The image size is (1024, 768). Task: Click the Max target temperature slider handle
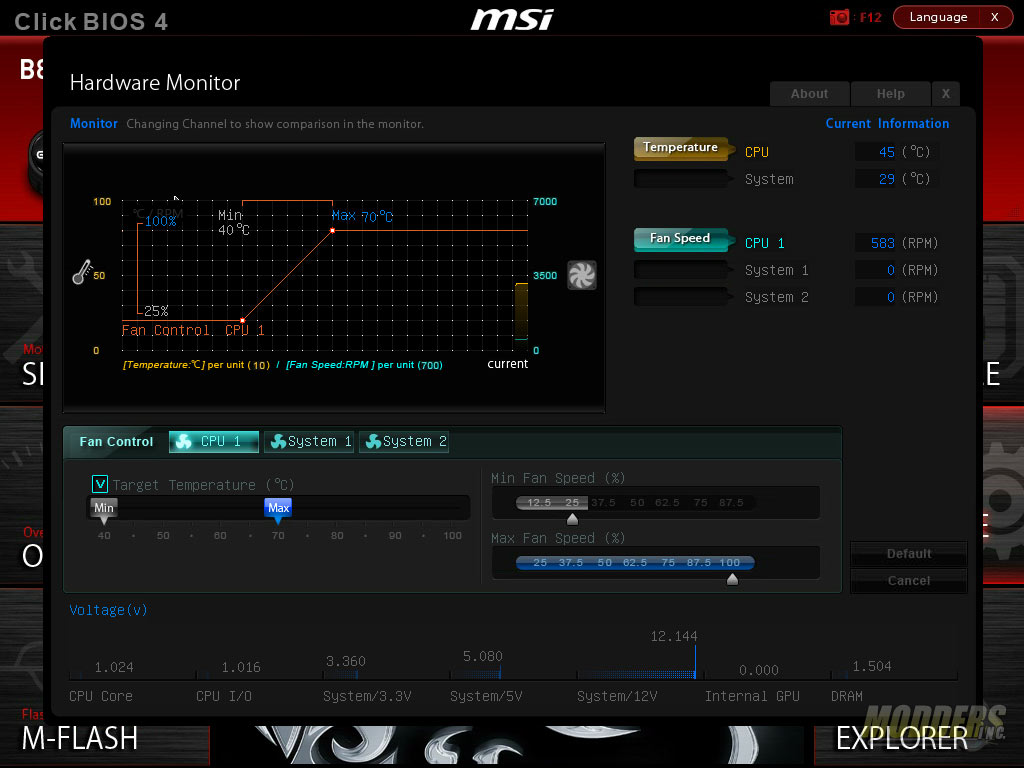tap(278, 511)
